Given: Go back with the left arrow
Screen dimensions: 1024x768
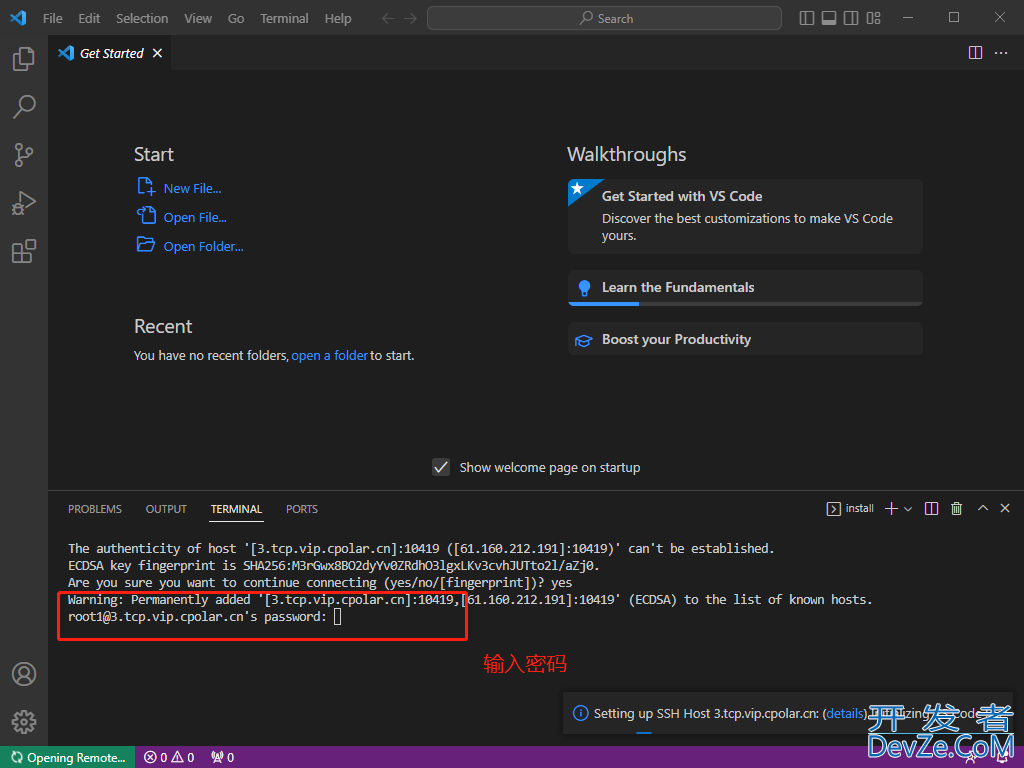Looking at the screenshot, I should 388,18.
